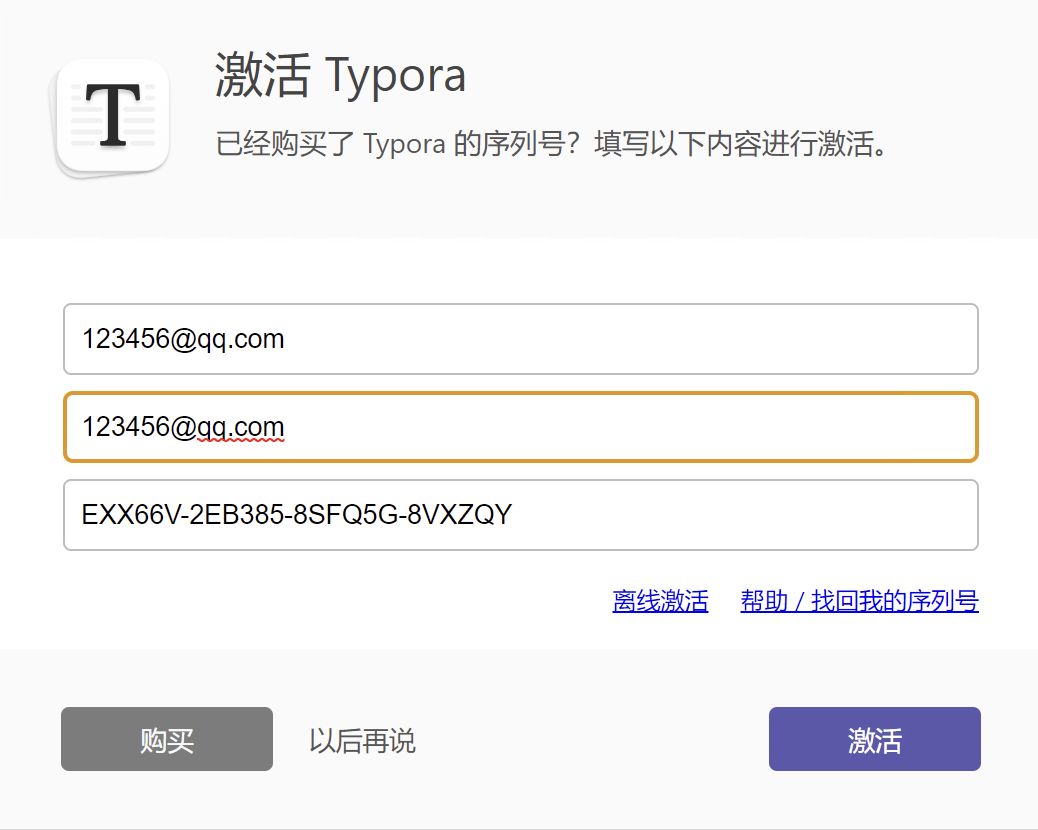Click the black T letter inside the logo
Image resolution: width=1038 pixels, height=830 pixels.
(x=110, y=112)
